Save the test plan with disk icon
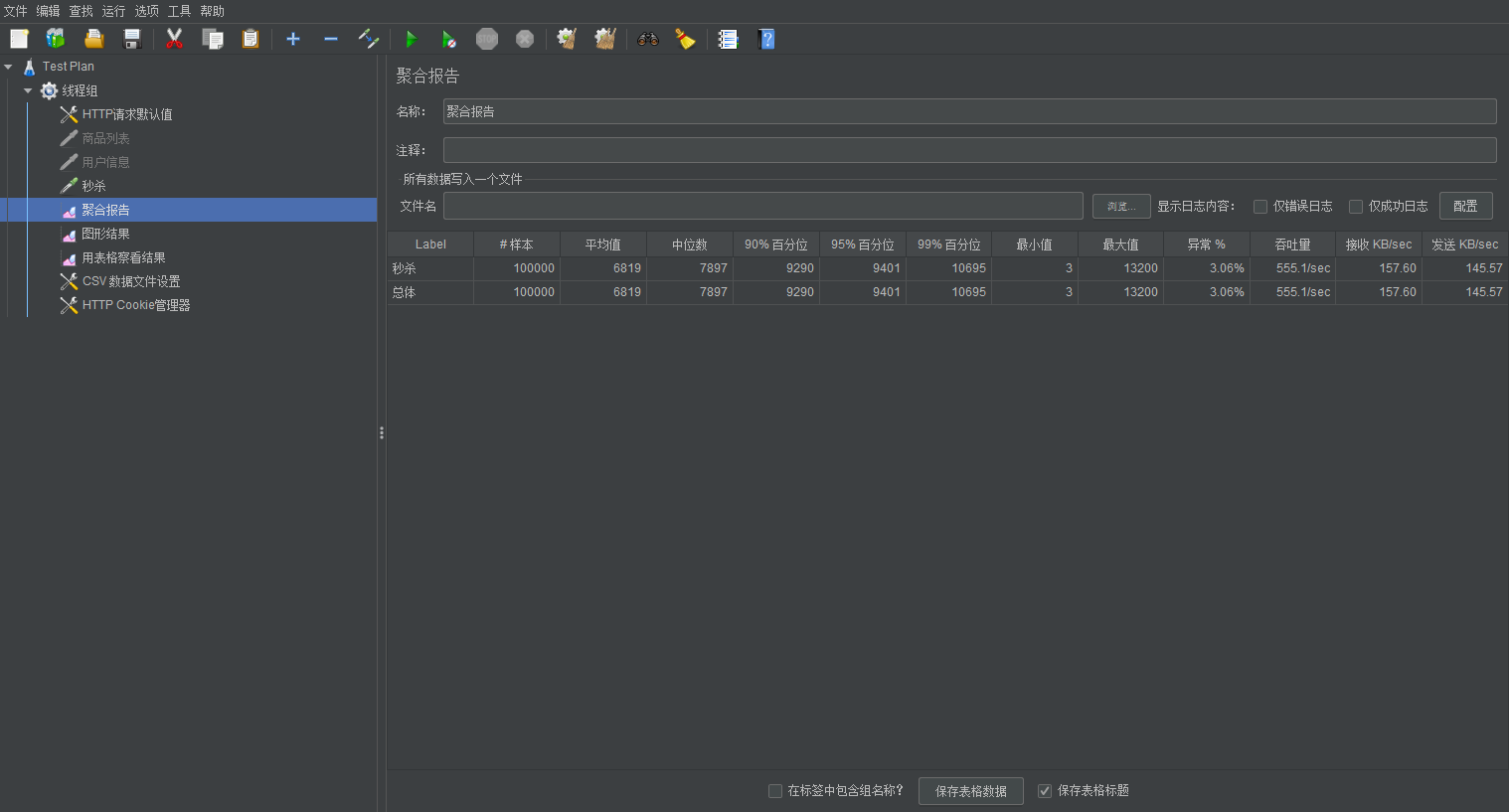 (x=132, y=39)
